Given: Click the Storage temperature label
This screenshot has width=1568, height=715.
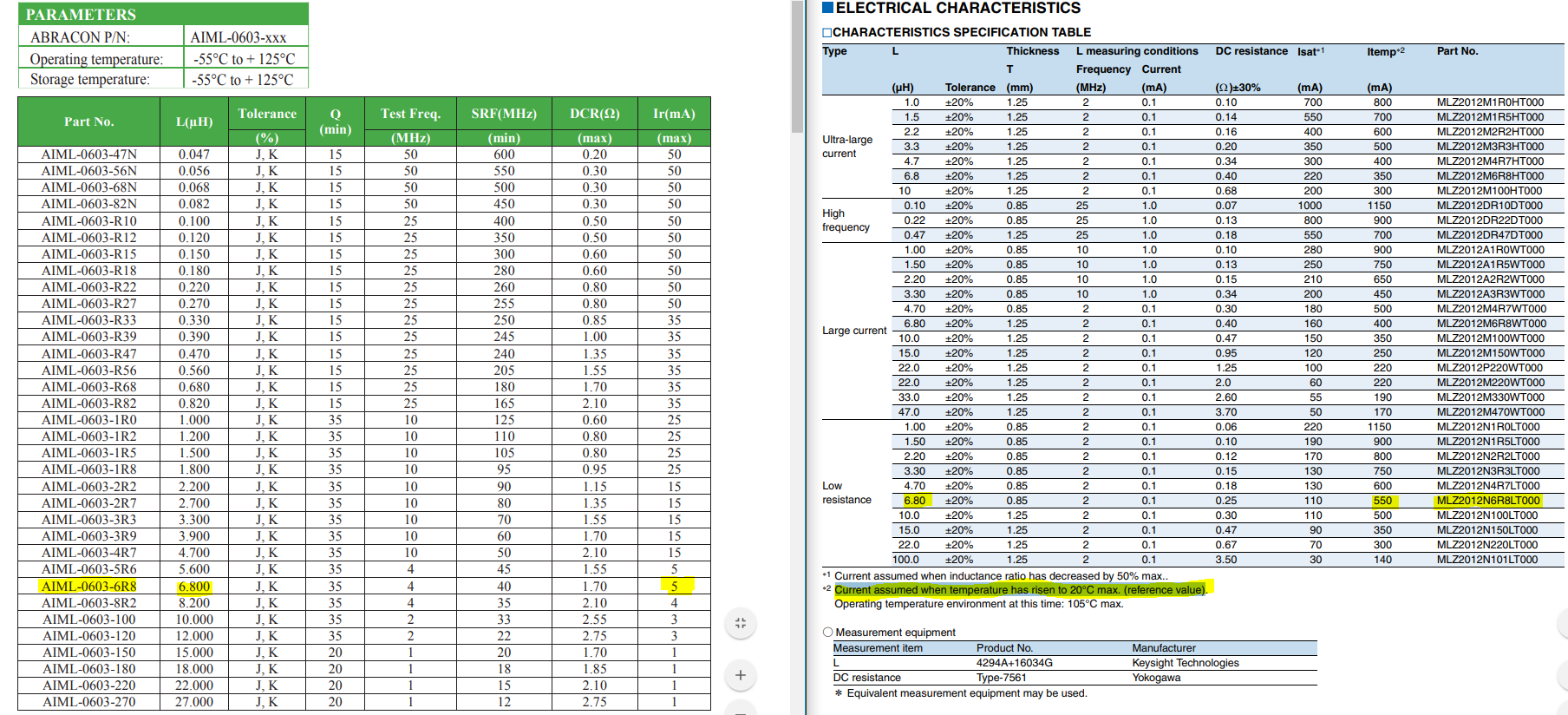Looking at the screenshot, I should (89, 79).
